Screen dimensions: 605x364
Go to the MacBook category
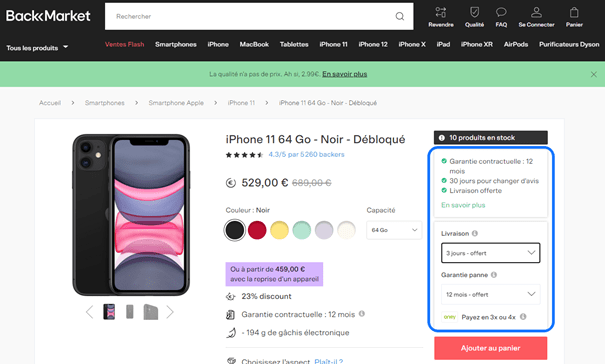point(254,44)
